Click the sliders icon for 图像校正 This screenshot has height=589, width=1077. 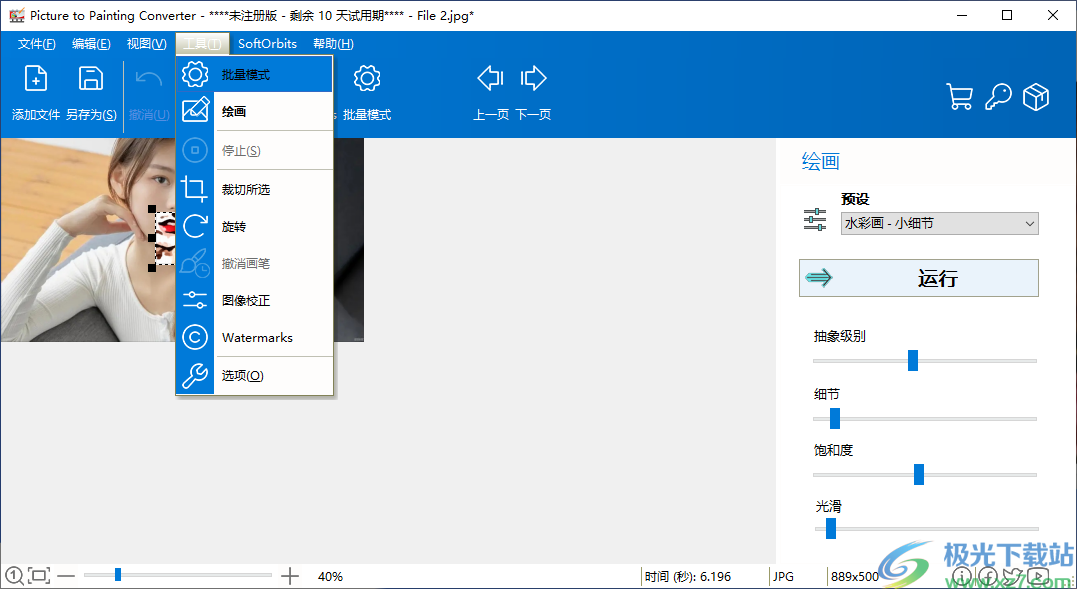[x=195, y=300]
